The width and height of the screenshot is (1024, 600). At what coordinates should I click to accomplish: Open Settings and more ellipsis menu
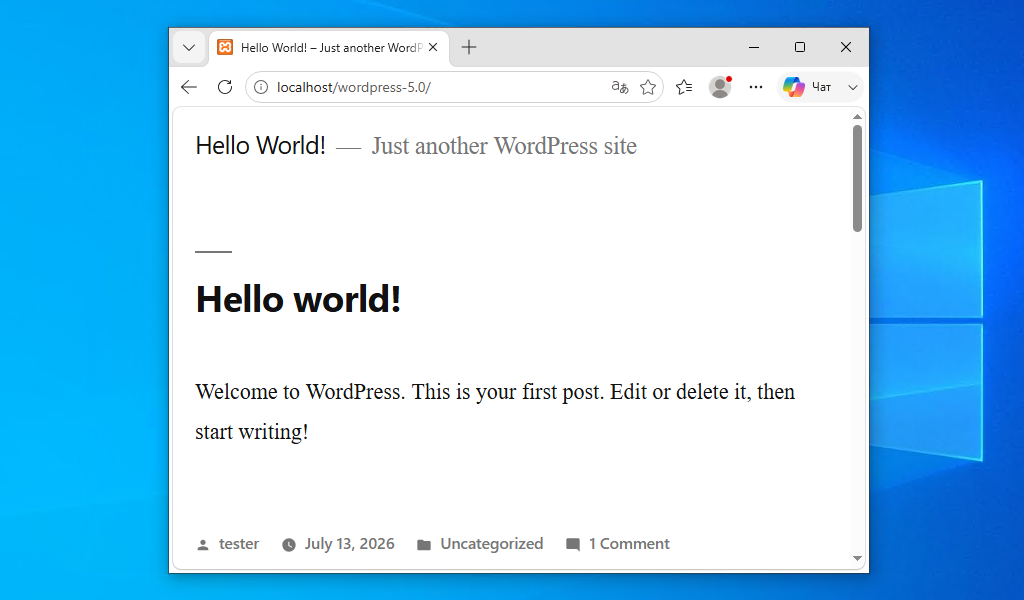click(756, 87)
